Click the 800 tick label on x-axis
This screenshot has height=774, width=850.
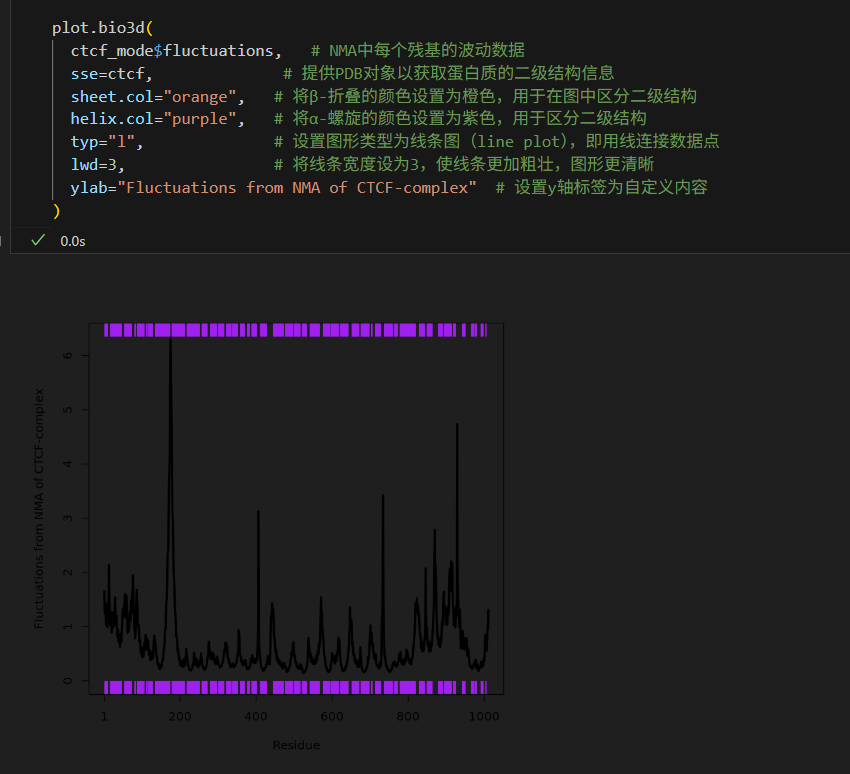[x=408, y=716]
